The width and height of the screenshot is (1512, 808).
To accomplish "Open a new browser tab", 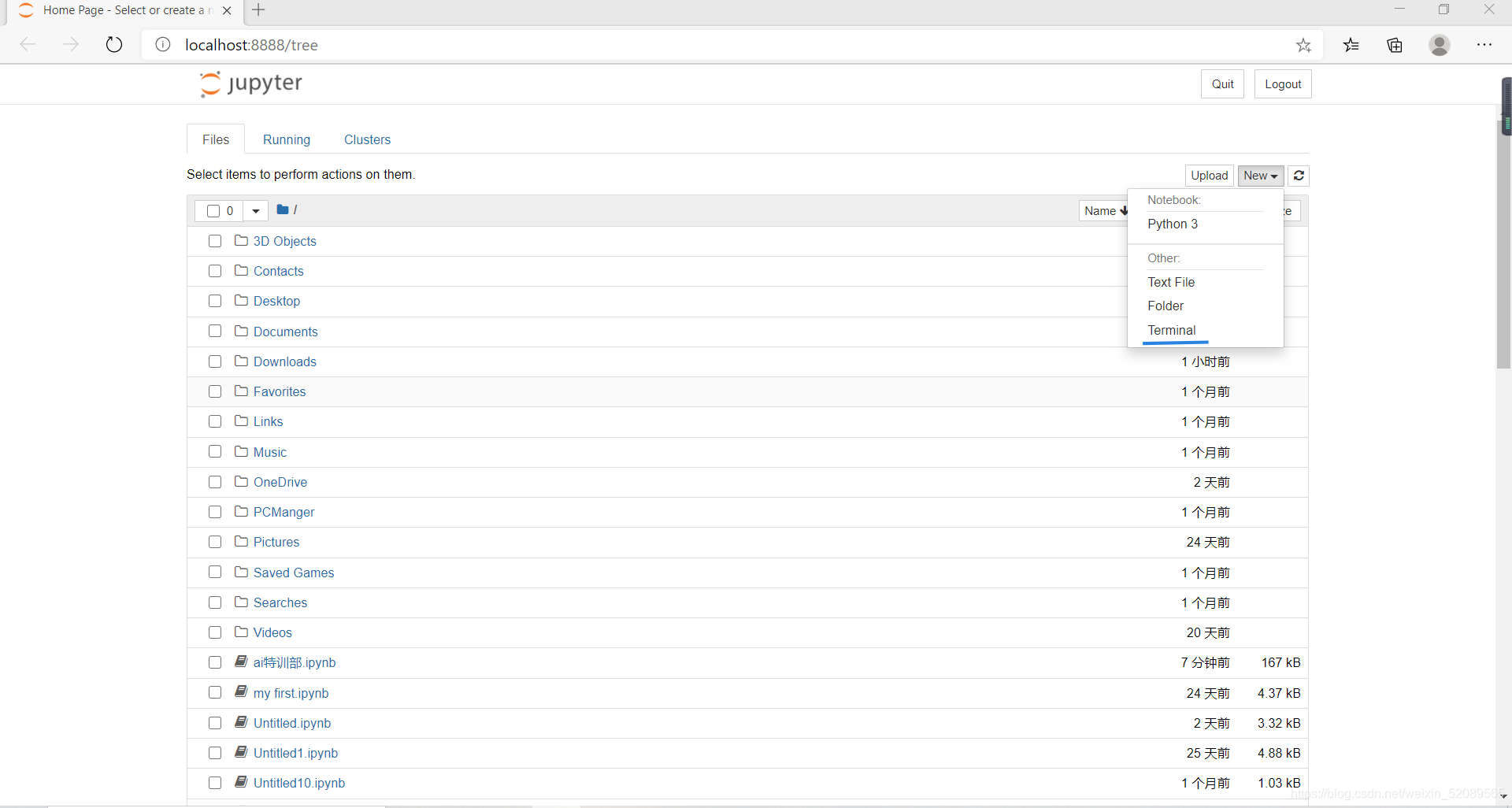I will [258, 10].
